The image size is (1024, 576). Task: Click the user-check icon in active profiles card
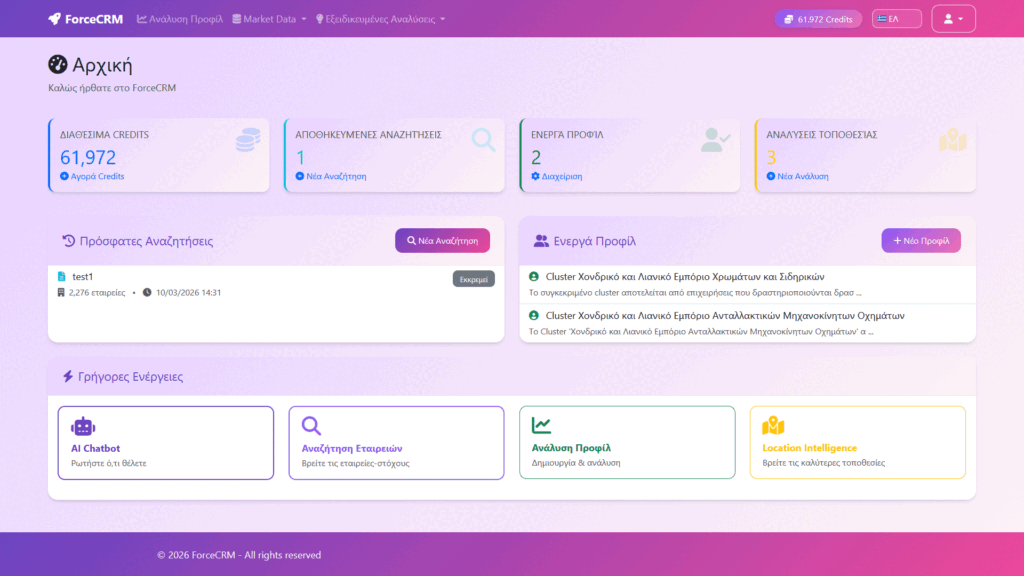click(715, 141)
